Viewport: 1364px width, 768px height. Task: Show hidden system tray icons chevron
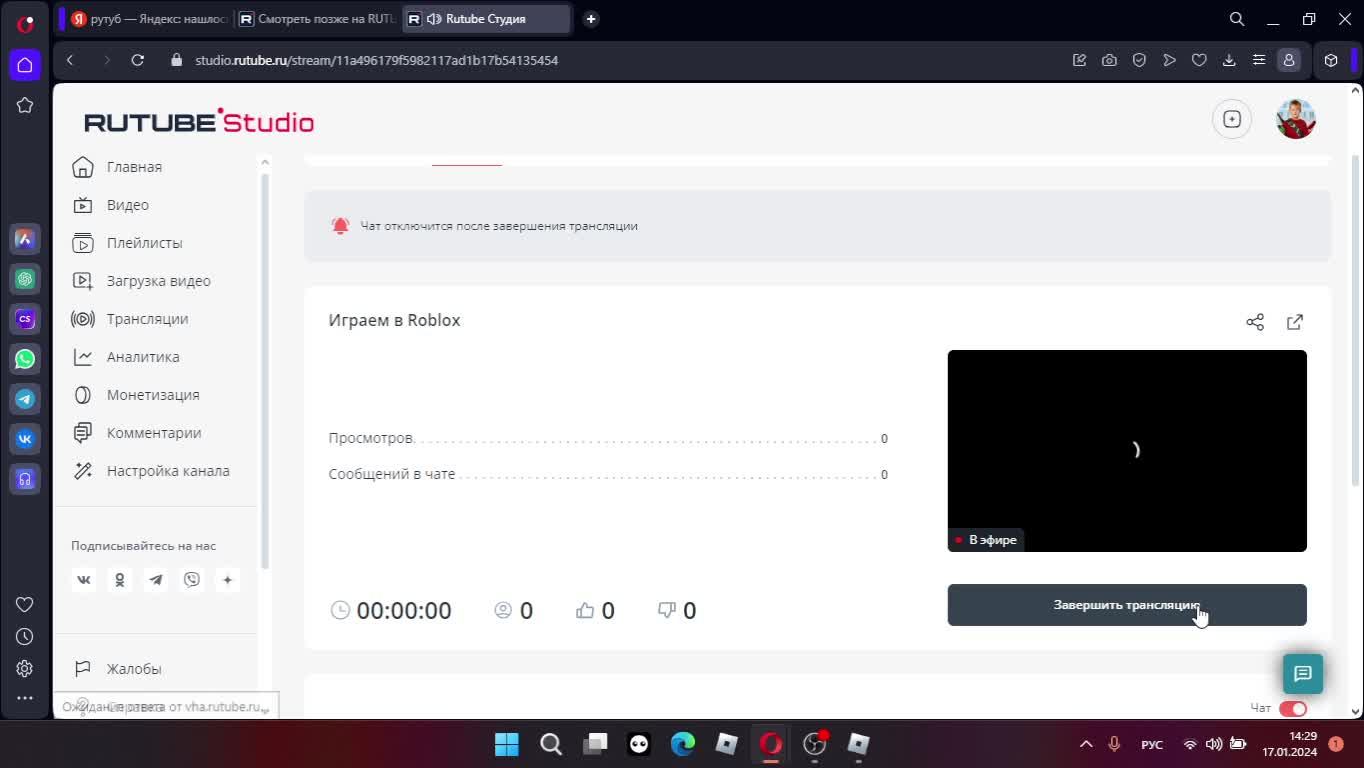click(x=1086, y=744)
